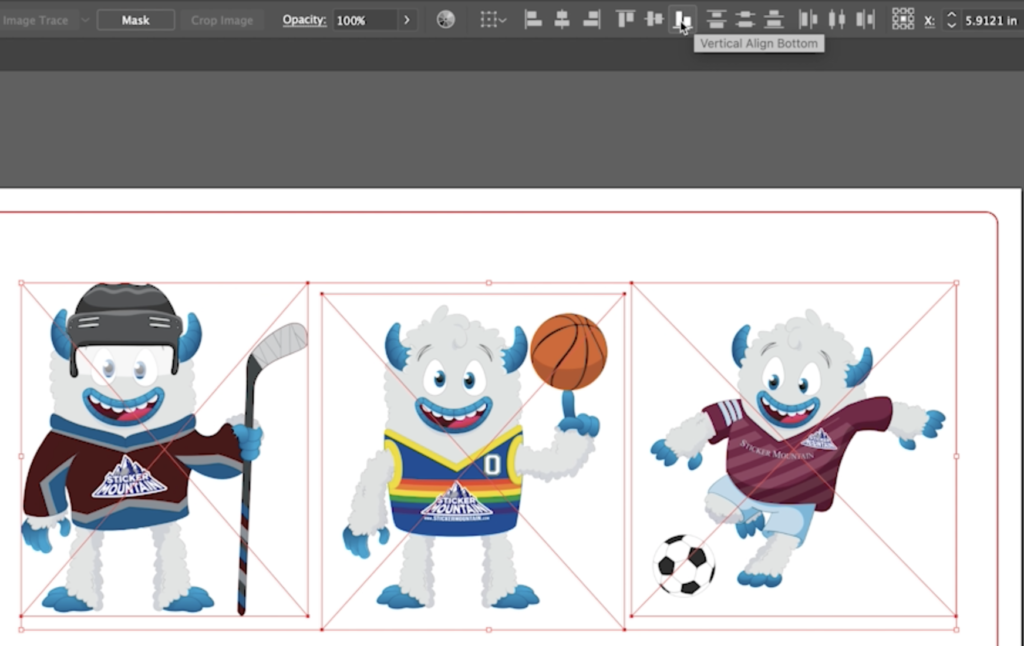Click the X coordinate label
The height and width of the screenshot is (646, 1024).
point(929,21)
